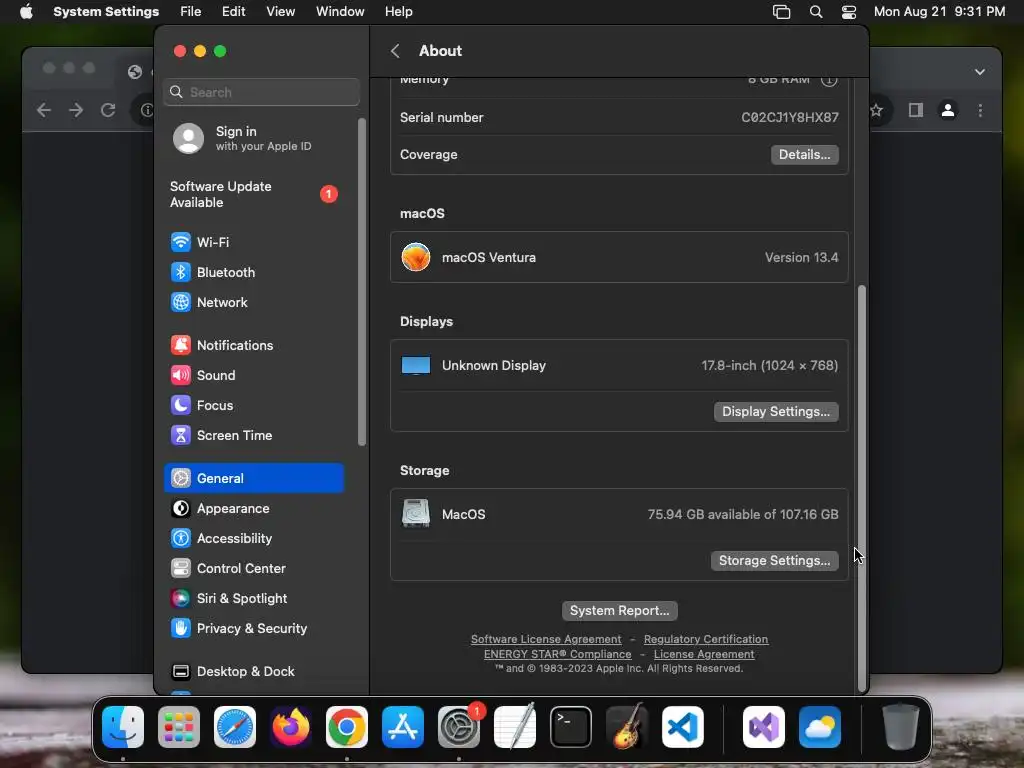This screenshot has width=1024, height=768.
Task: Open the System Settings menu bar item
Action: coord(106,12)
